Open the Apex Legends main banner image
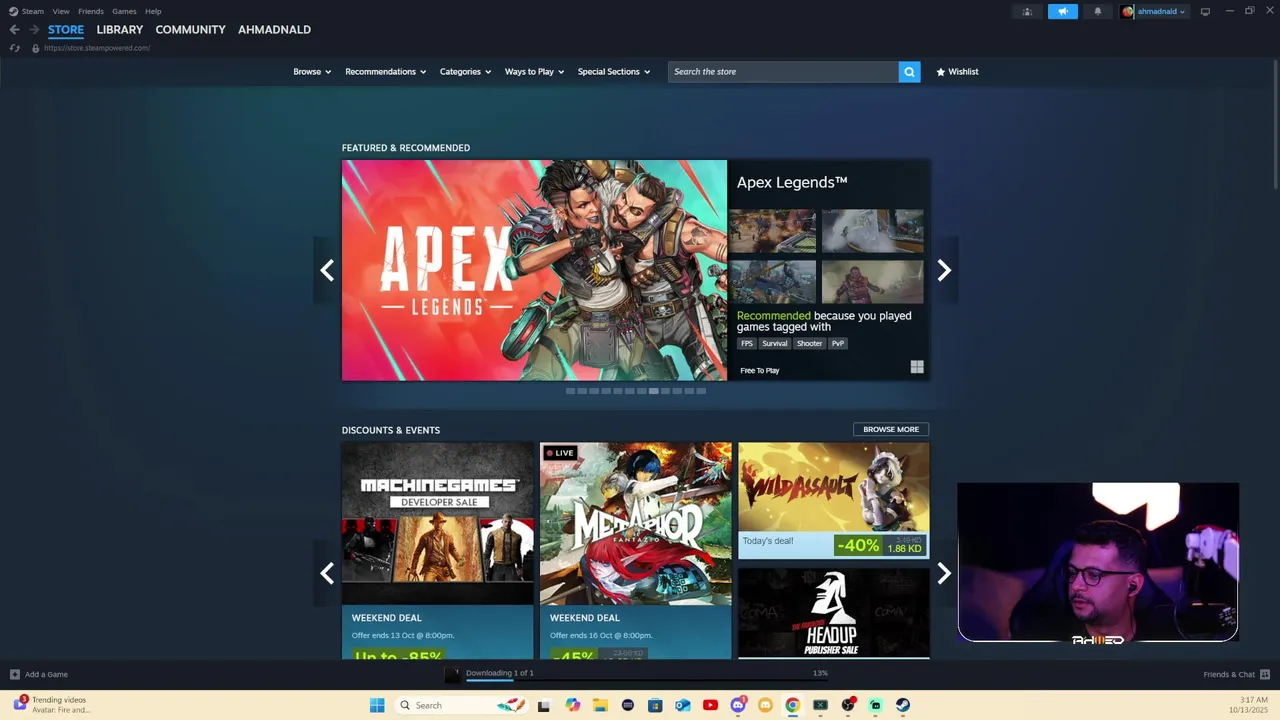1280x720 pixels. coord(534,270)
